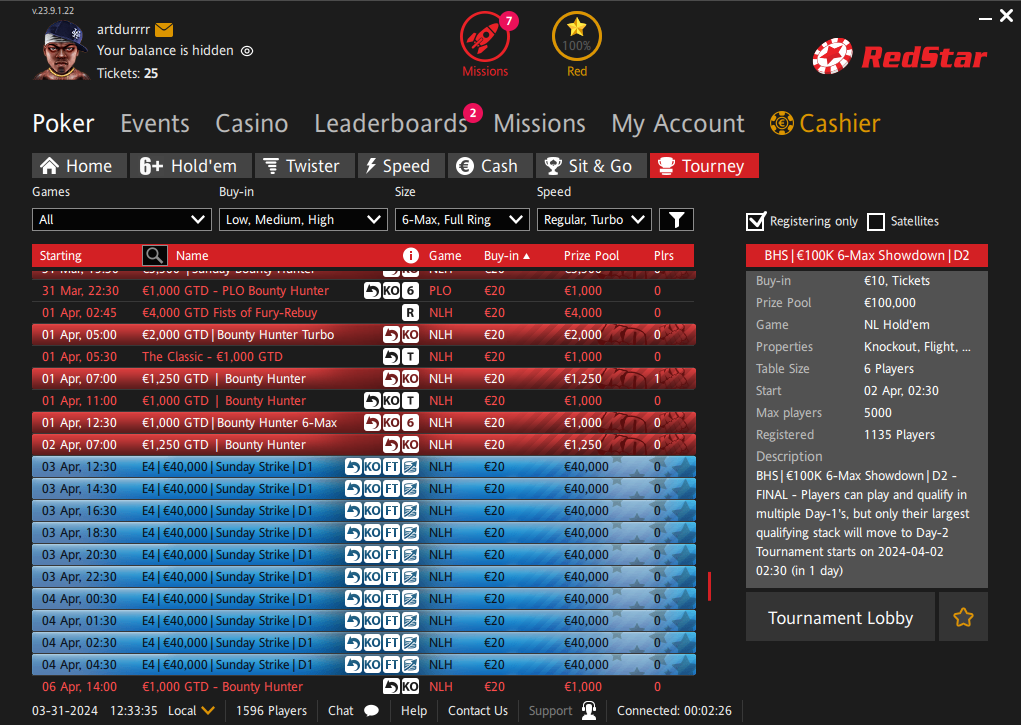Click the Red star level badge
1021x725 pixels.
[x=576, y=36]
